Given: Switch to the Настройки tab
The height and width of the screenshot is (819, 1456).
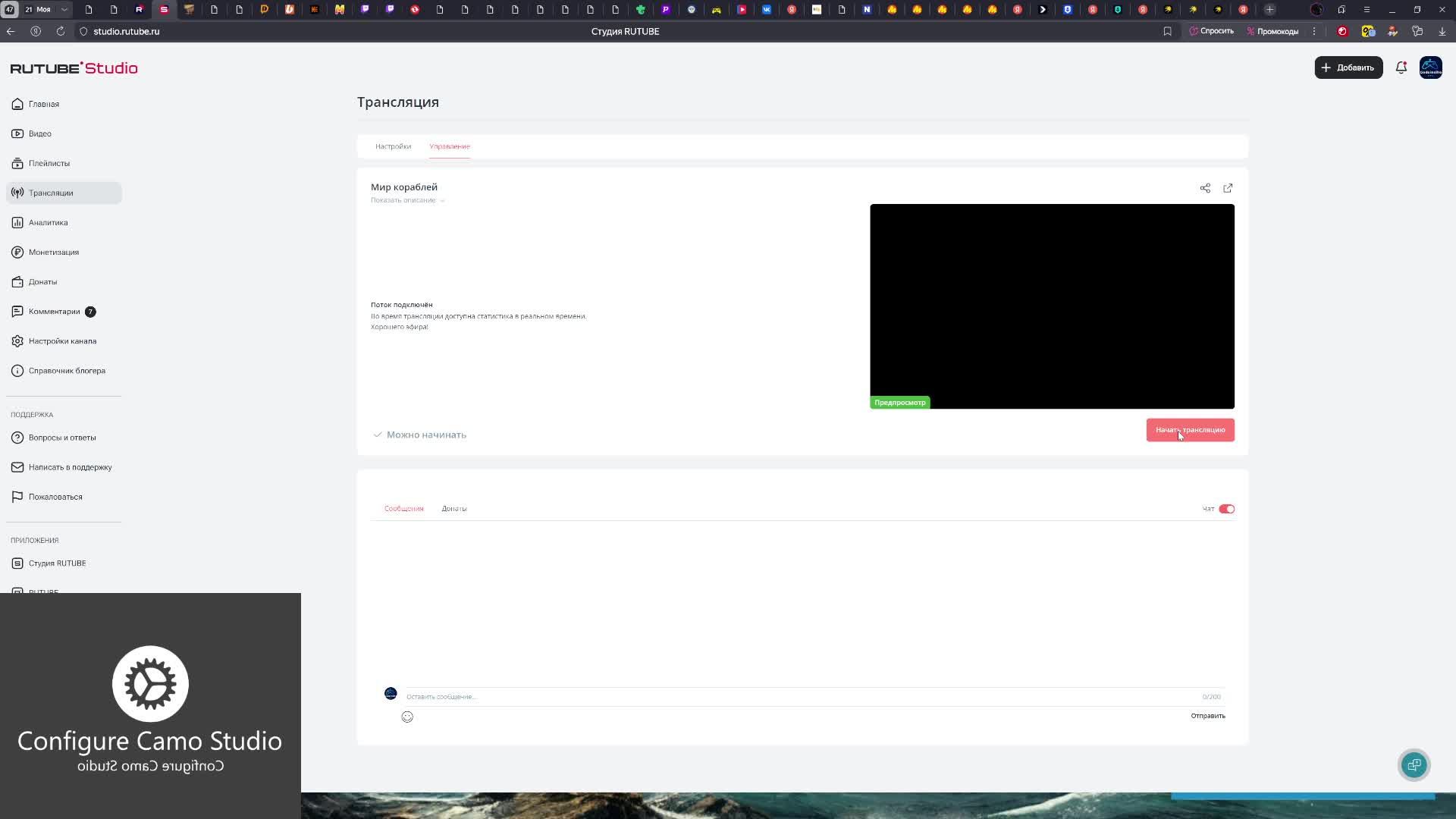Looking at the screenshot, I should click(393, 146).
